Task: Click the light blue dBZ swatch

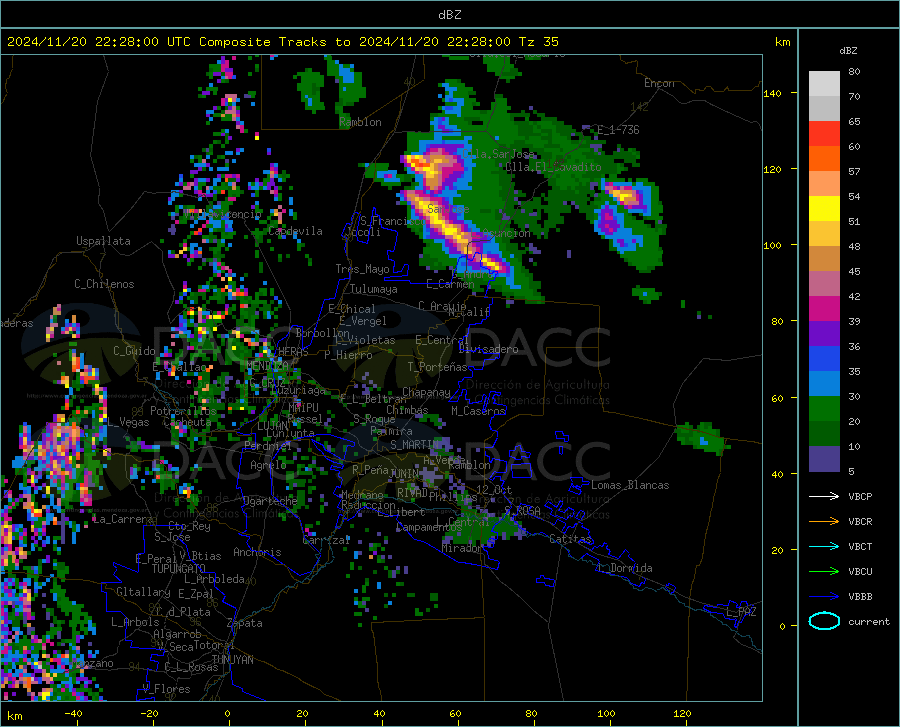Action: coord(824,384)
